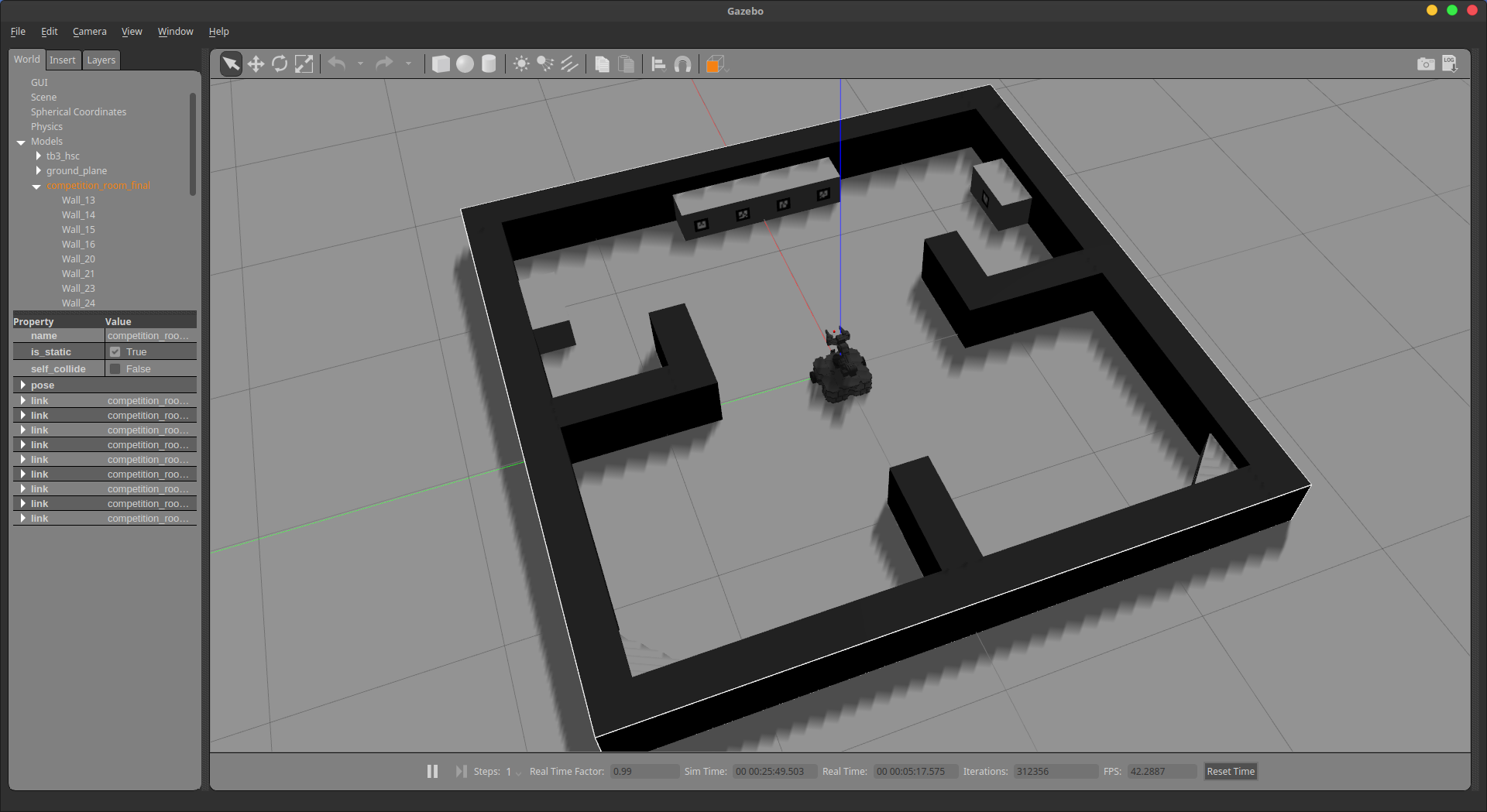Click the Real Time Factor field
This screenshot has height=812, width=1487.
(644, 772)
